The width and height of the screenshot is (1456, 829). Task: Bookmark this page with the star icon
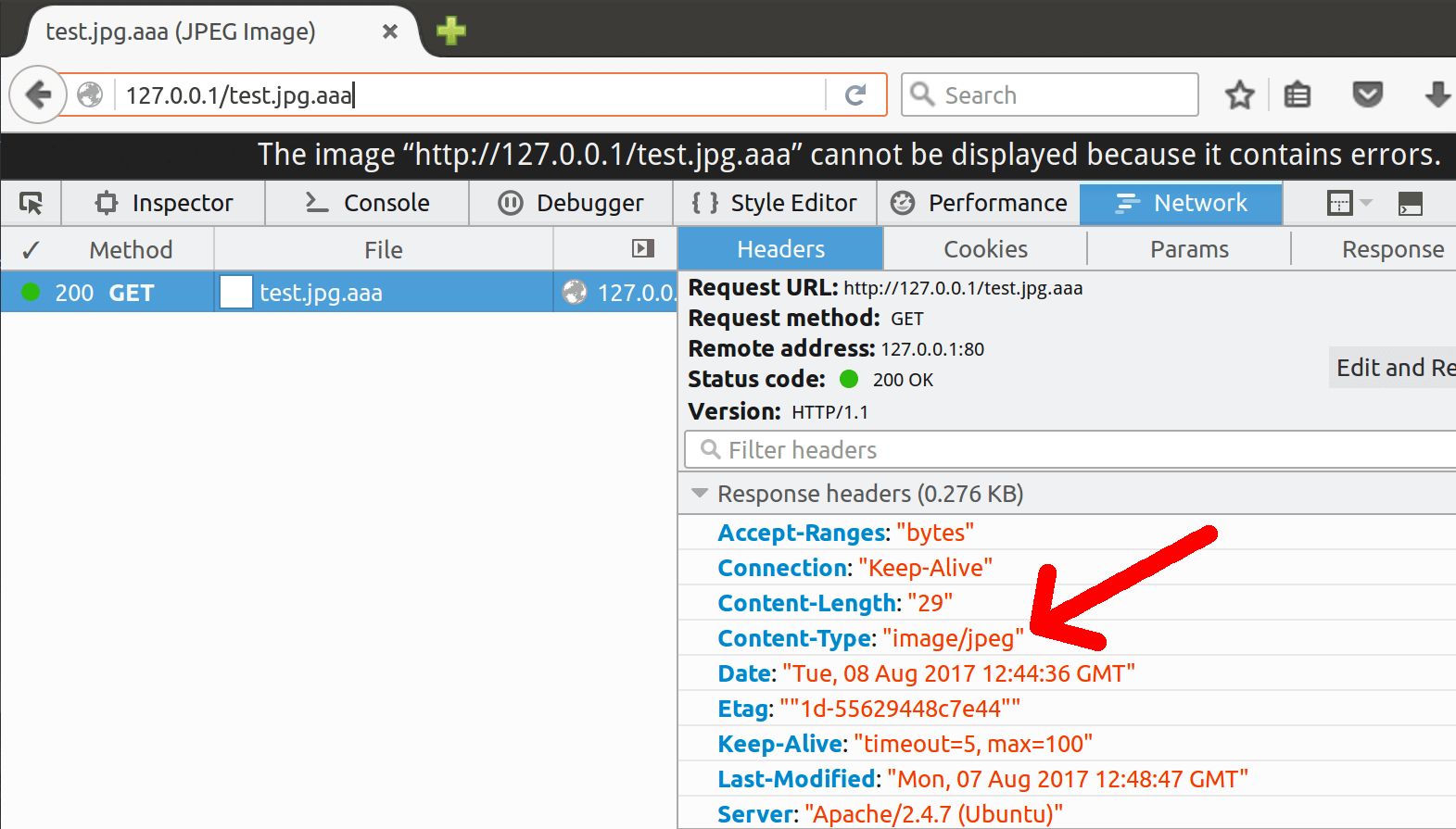1239,94
